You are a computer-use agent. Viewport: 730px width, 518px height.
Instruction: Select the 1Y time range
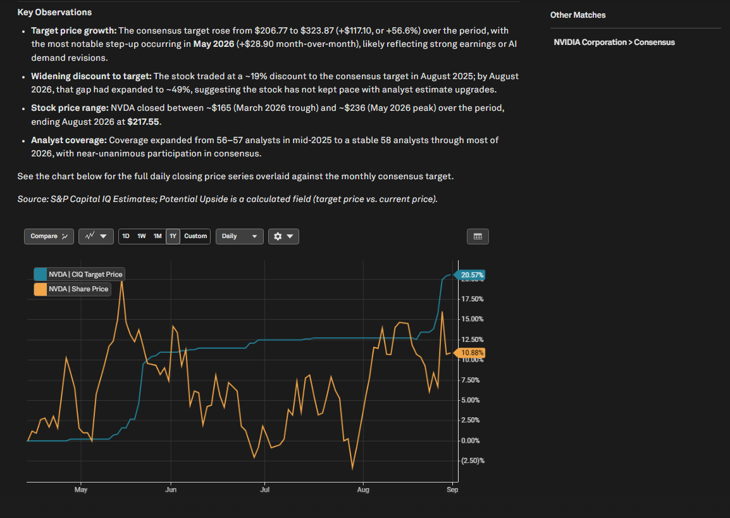coord(173,236)
